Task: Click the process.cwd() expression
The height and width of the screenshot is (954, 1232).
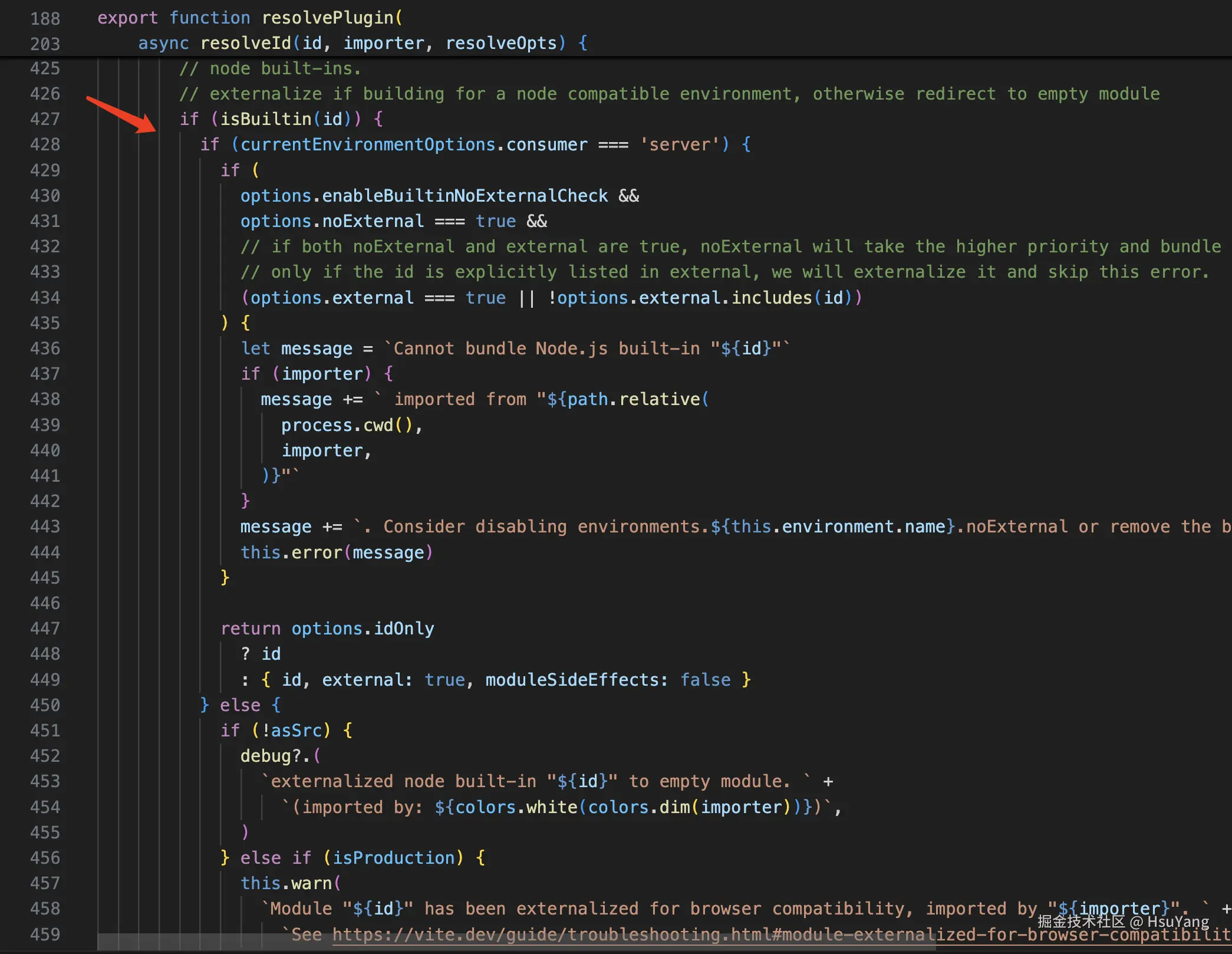Action: tap(347, 425)
